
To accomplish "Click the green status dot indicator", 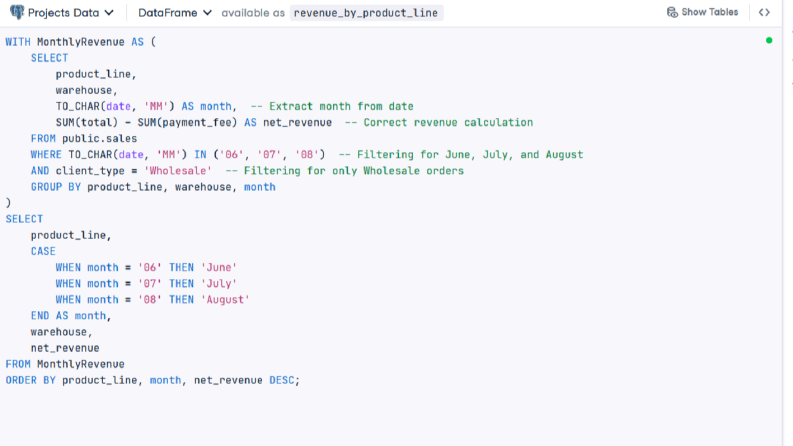I will (769, 40).
